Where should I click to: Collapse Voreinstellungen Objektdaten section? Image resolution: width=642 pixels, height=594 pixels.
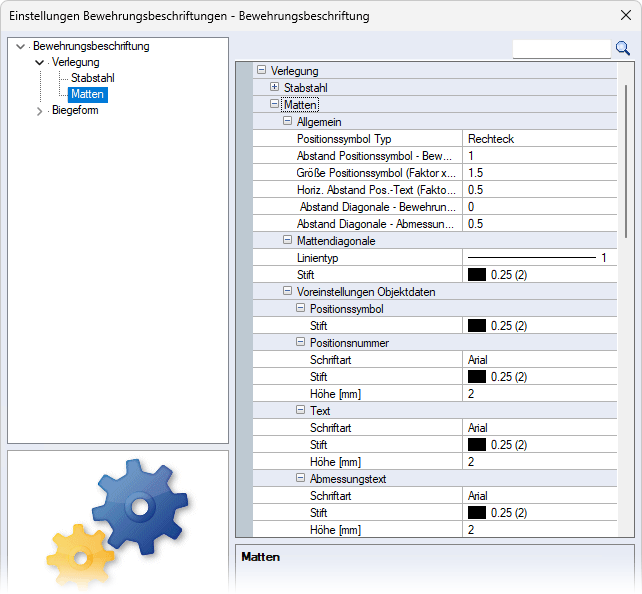[x=288, y=292]
